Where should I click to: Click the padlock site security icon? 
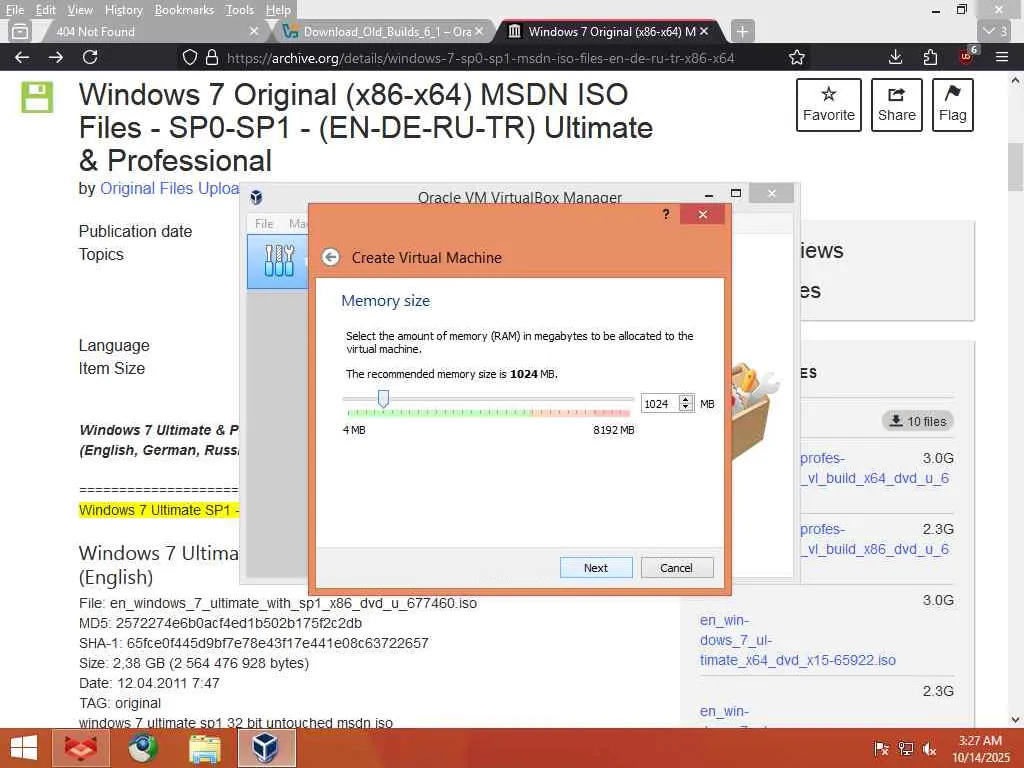click(212, 57)
